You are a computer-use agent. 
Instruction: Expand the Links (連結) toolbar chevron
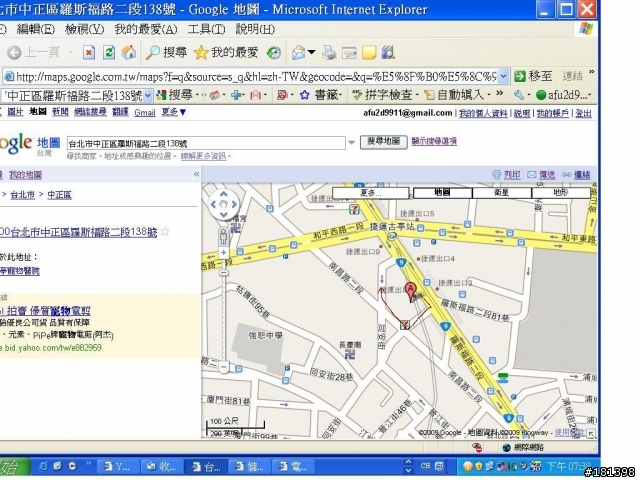(x=591, y=73)
